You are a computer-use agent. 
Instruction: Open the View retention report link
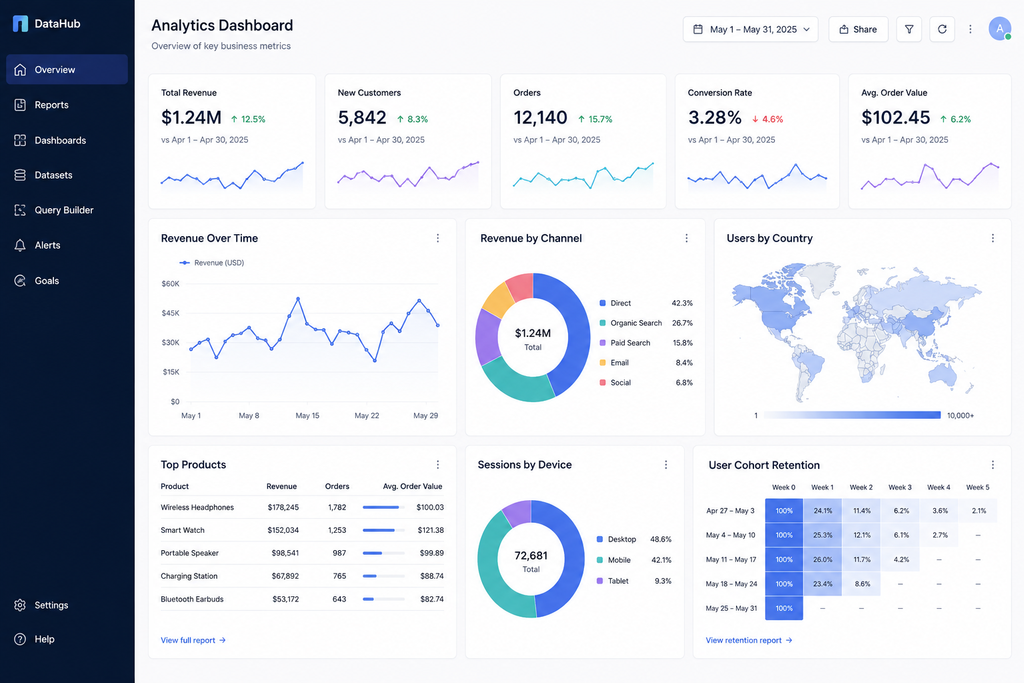(x=749, y=641)
